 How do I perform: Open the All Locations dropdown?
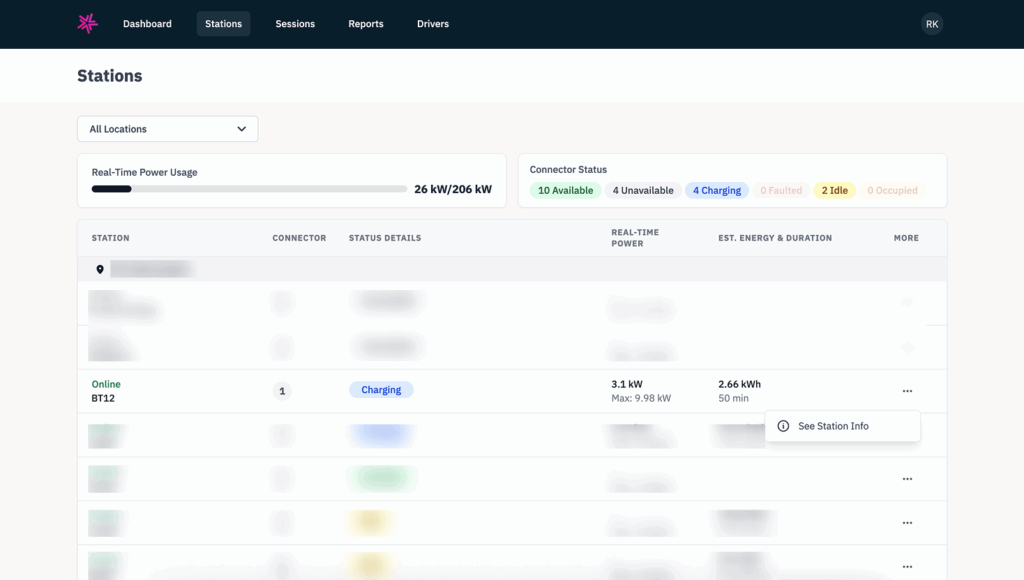click(x=167, y=129)
